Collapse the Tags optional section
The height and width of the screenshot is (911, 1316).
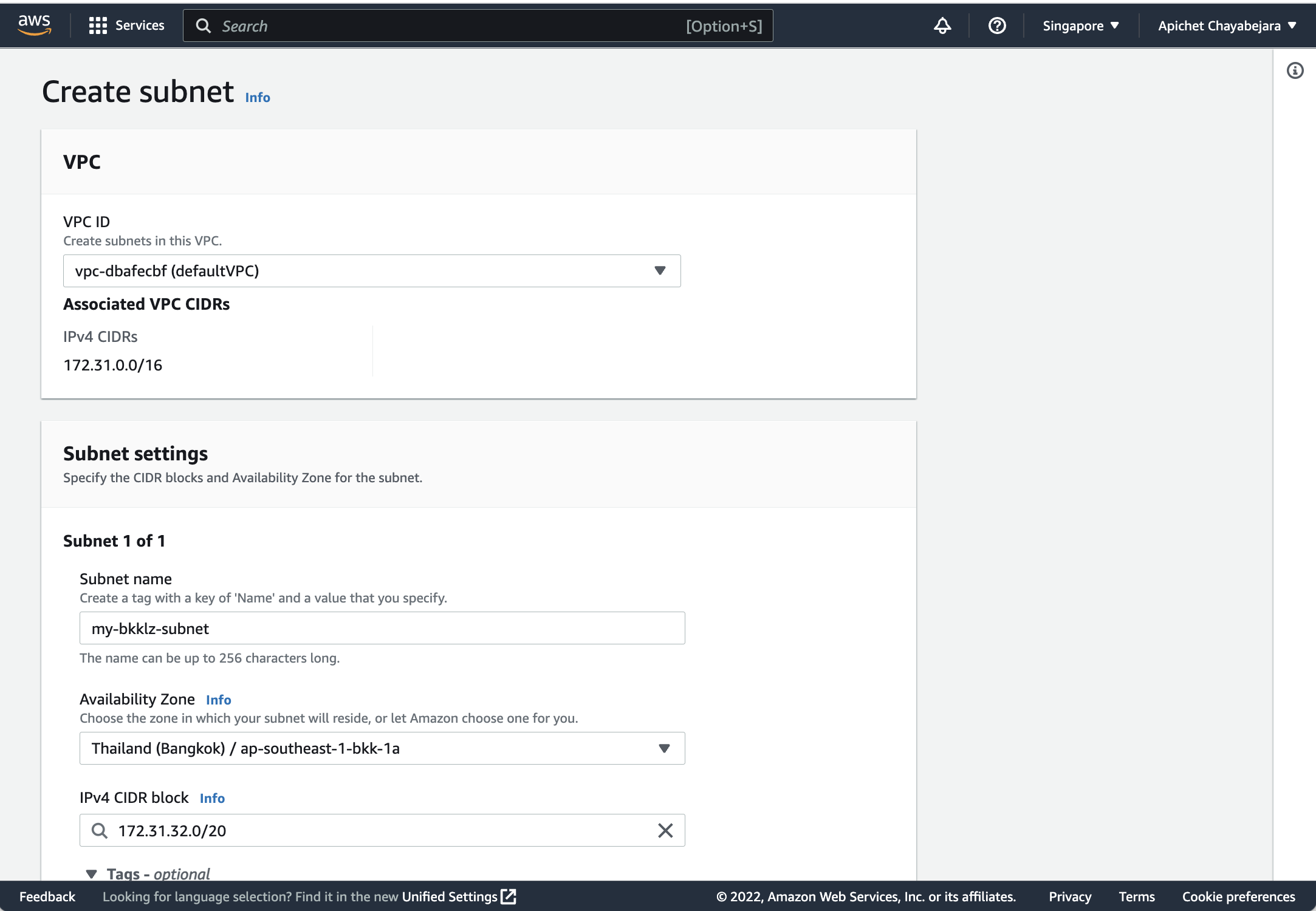click(x=92, y=874)
